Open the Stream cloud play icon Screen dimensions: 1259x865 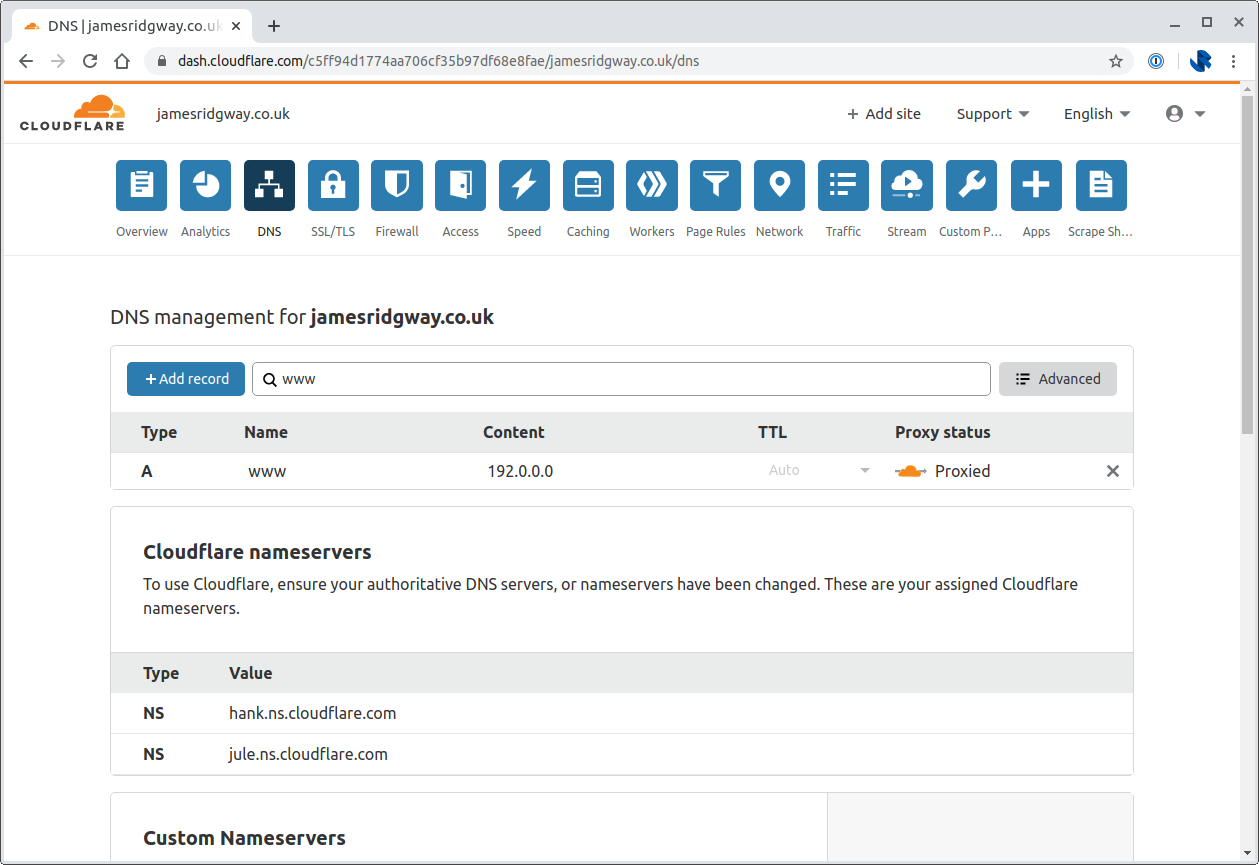click(907, 186)
